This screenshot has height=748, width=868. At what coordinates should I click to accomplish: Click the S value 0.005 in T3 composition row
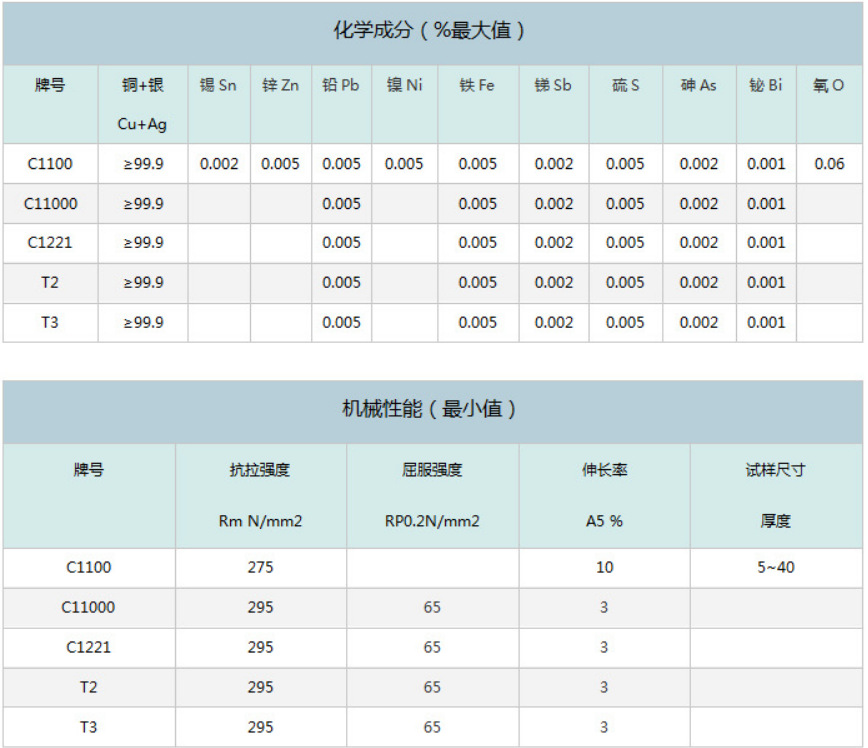[626, 322]
